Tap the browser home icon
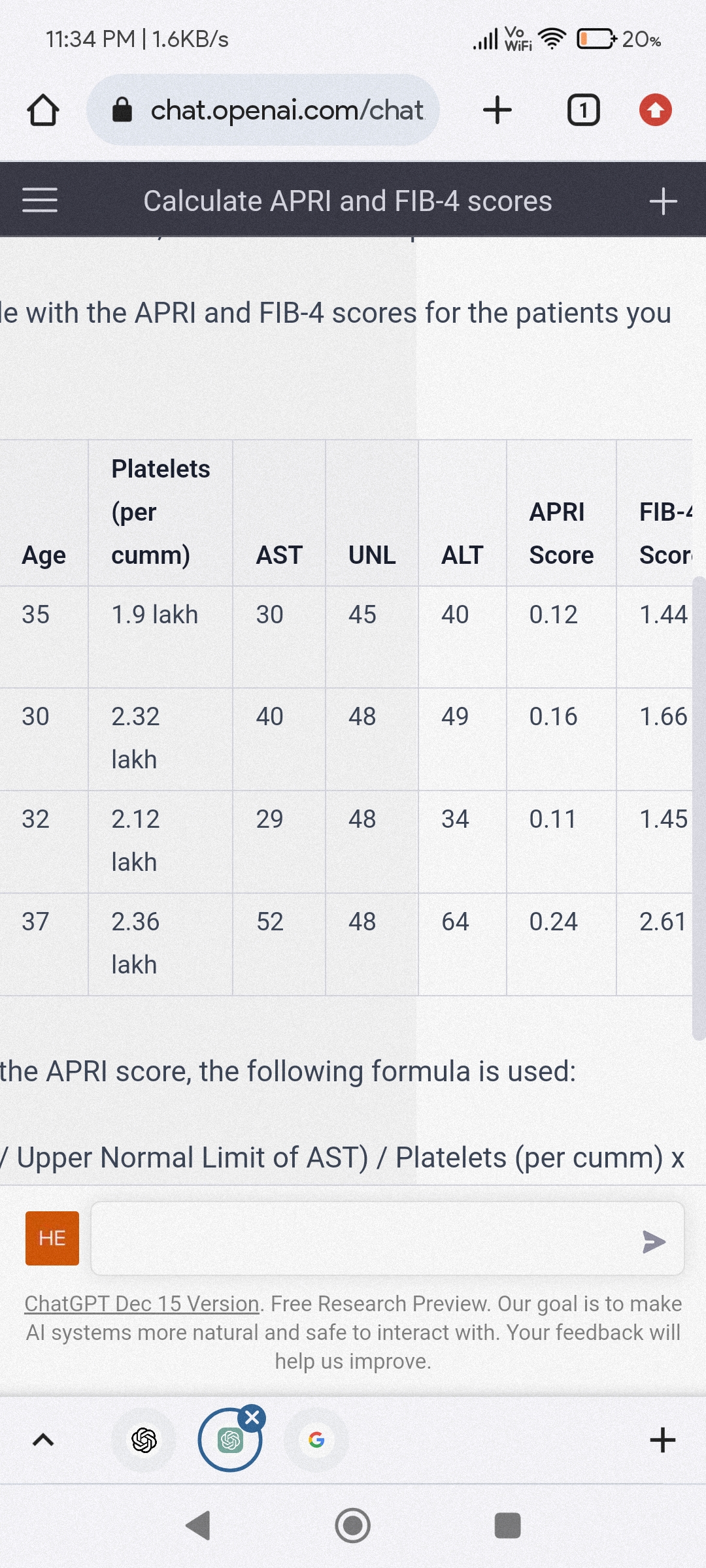706x1568 pixels. 43,110
